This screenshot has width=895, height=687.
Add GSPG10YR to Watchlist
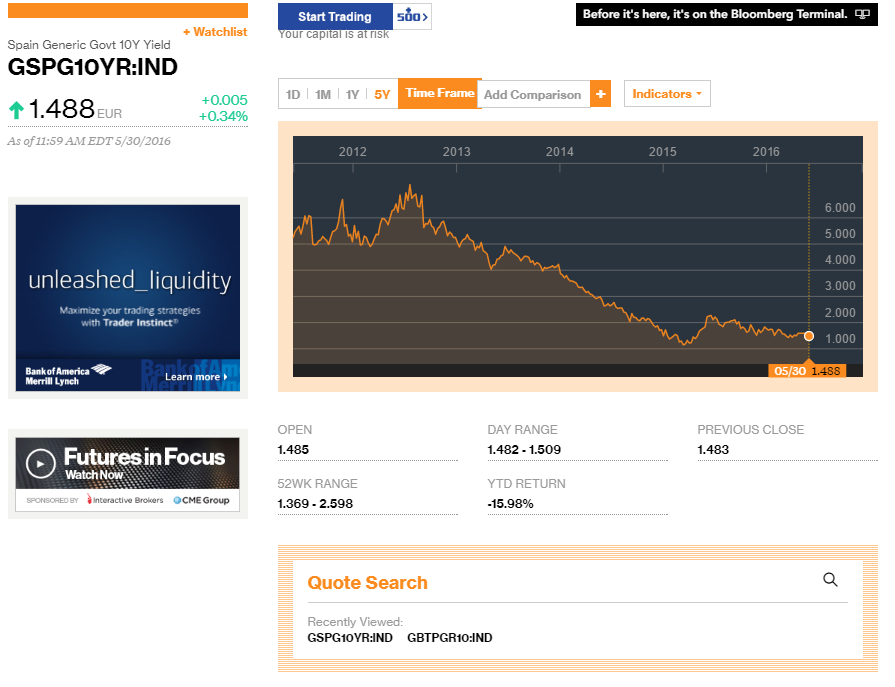coord(215,32)
